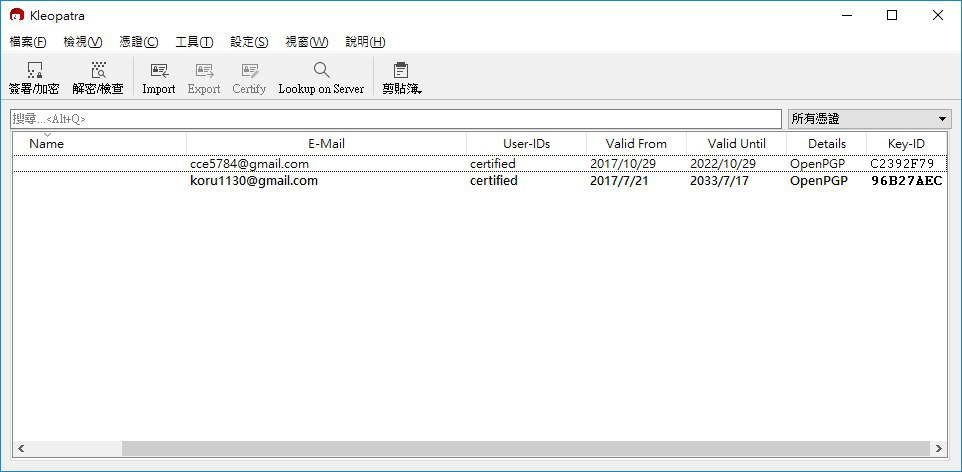Minimize the Kleopatra window
Viewport: 962px width, 472px height.
[847, 15]
